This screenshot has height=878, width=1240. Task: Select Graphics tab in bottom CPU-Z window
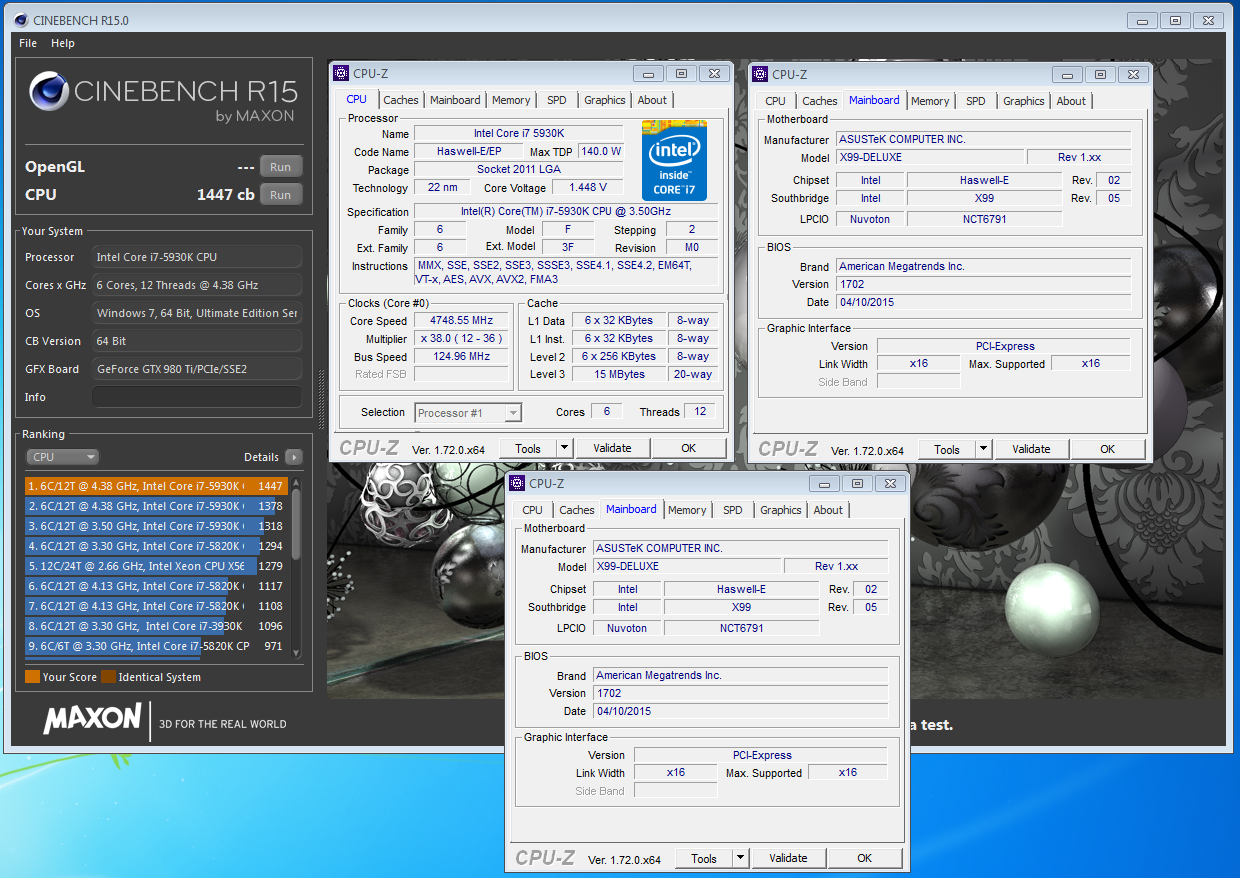tap(781, 510)
